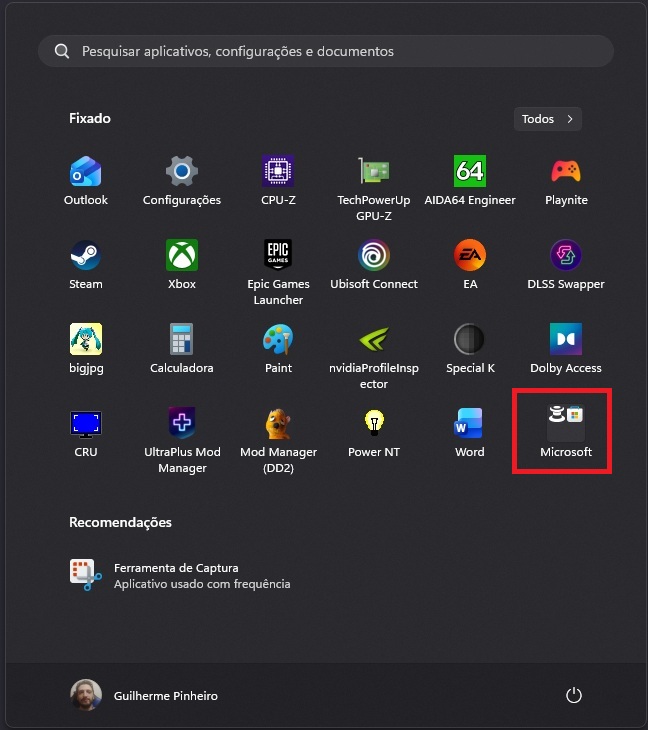
Task: Open AIDA64 Engineer
Action: (x=470, y=182)
